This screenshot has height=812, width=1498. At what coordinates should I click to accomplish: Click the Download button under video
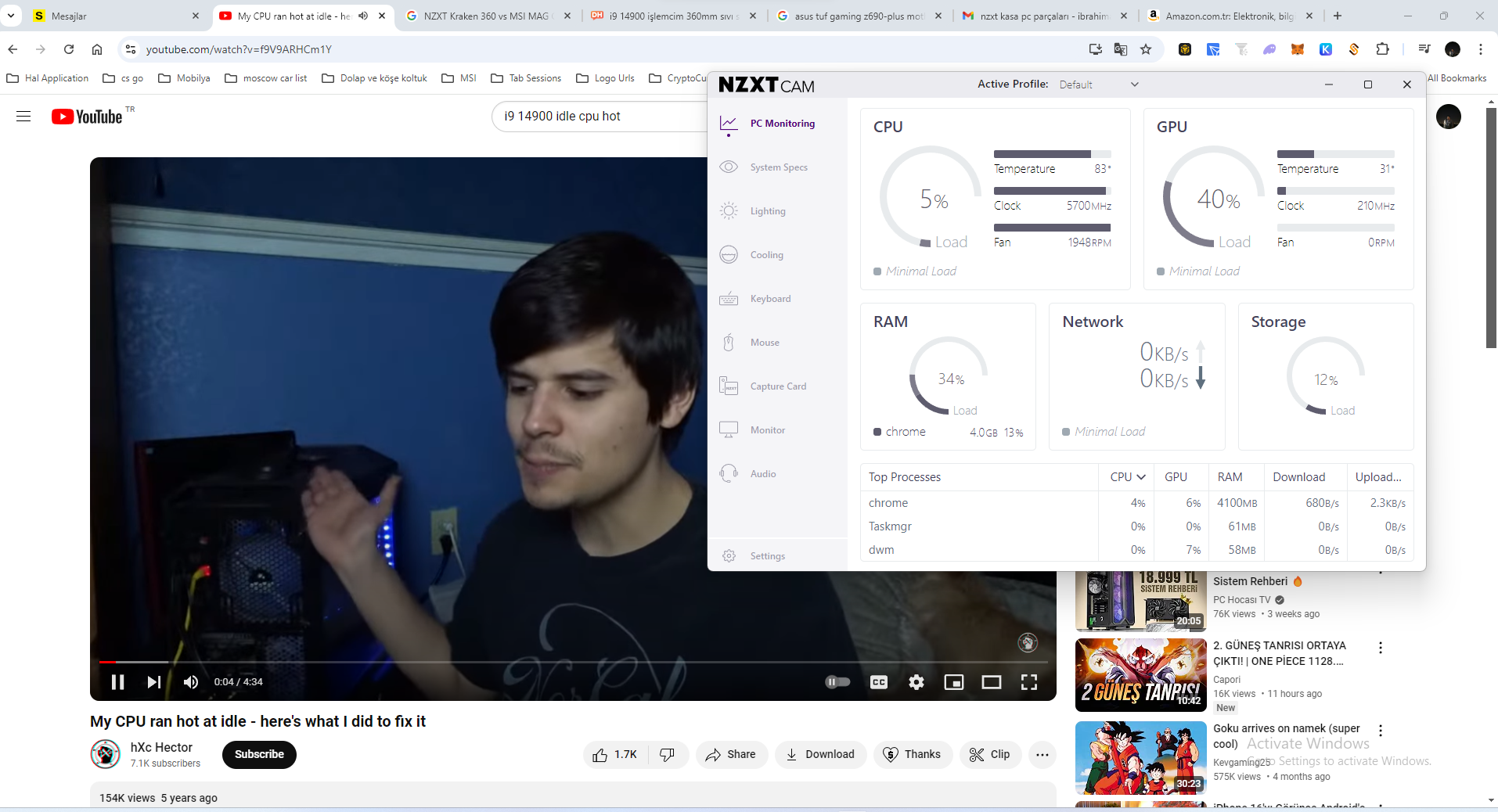pos(820,755)
